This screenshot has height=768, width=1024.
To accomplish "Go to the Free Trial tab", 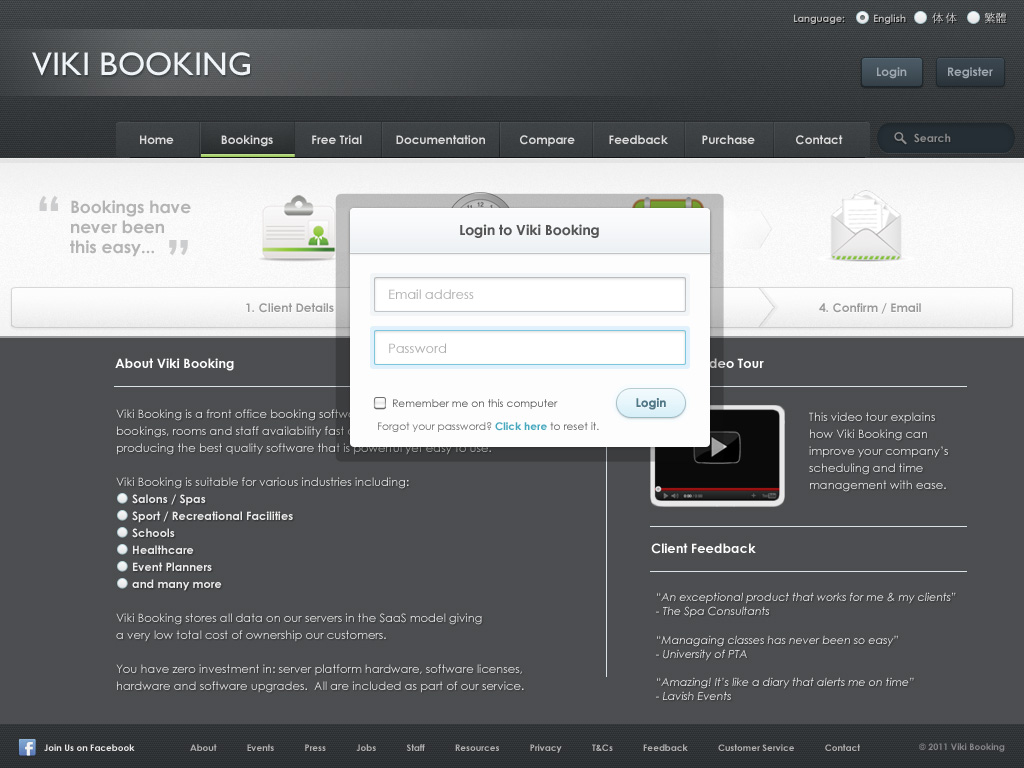I will (336, 140).
